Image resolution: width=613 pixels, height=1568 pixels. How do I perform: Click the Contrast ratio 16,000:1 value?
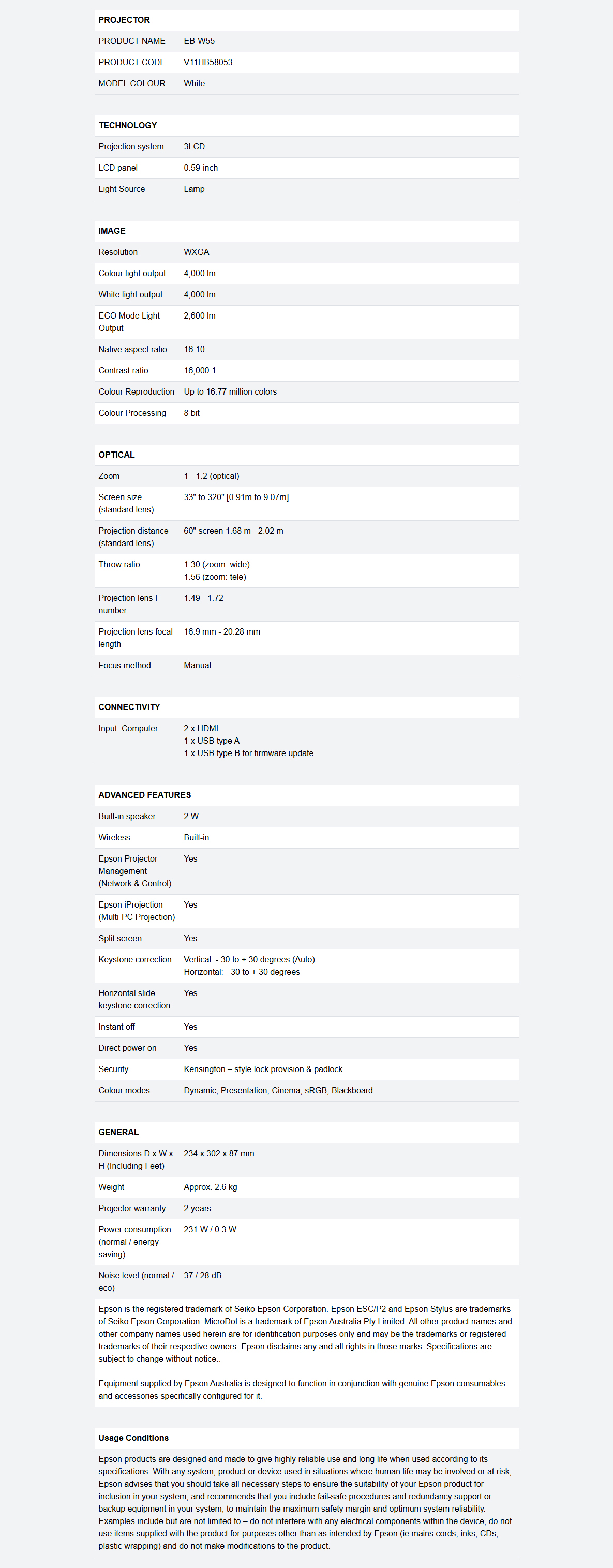coord(200,371)
